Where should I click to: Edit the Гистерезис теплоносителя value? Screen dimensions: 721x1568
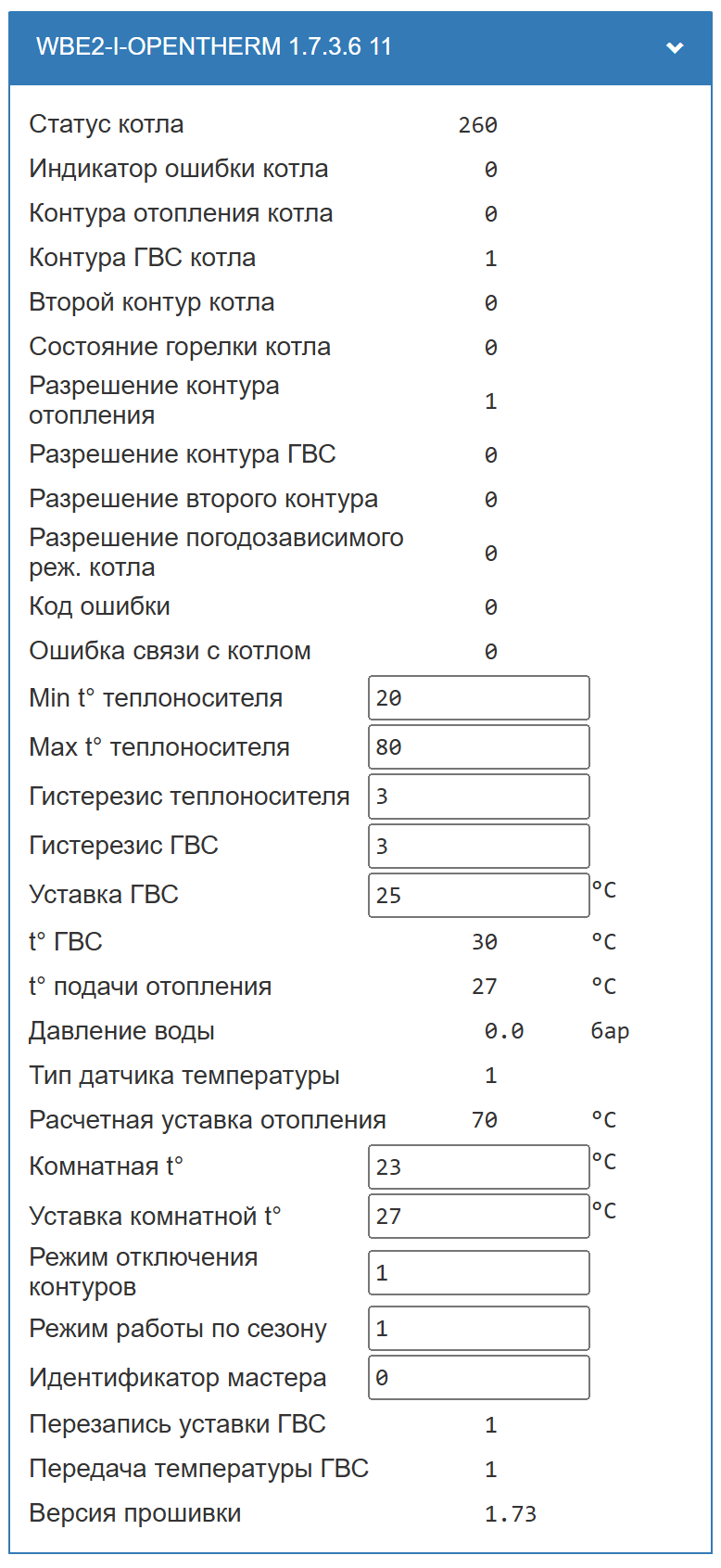479,797
